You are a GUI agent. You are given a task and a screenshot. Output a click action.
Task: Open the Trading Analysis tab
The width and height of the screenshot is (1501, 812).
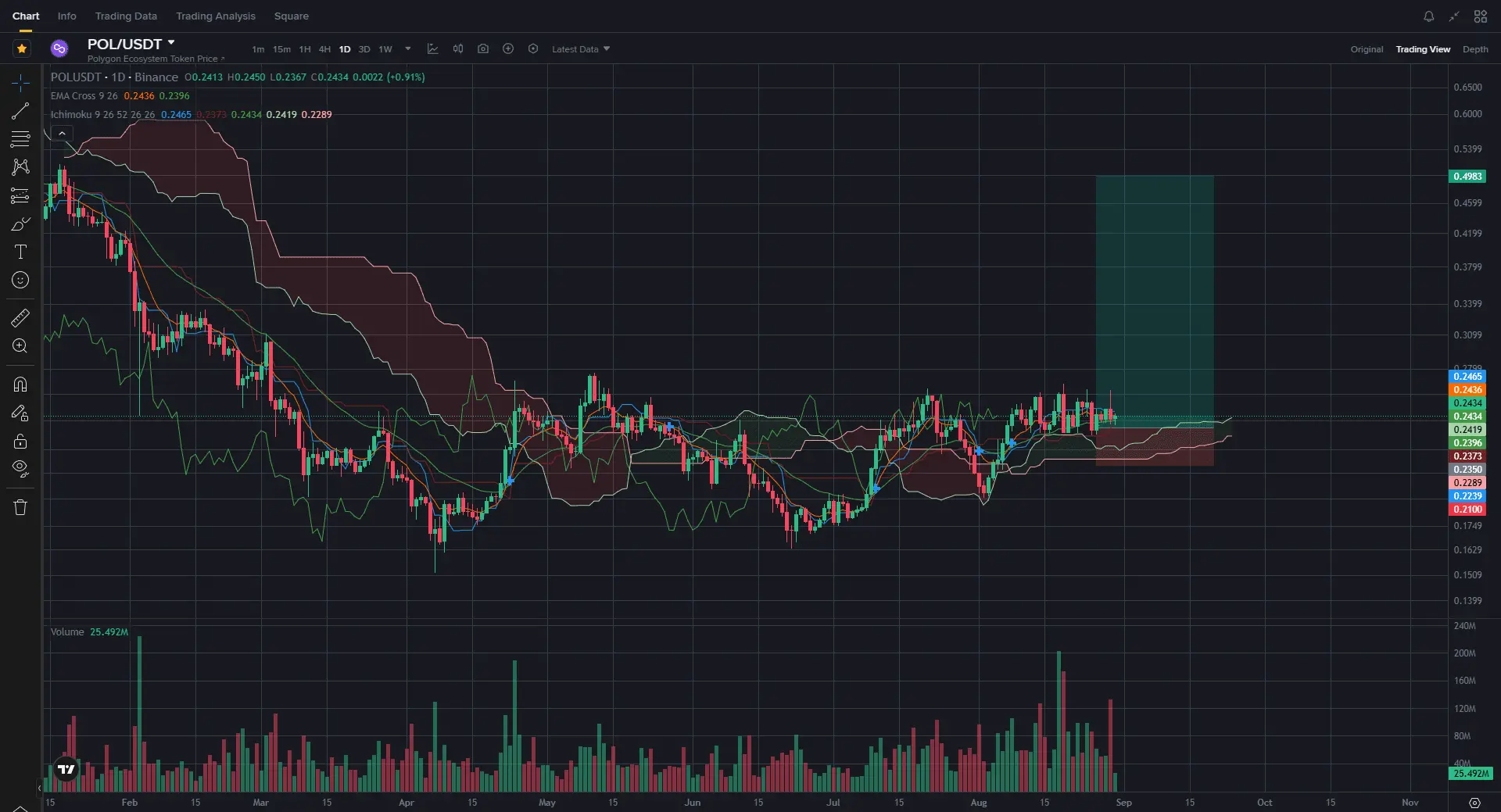click(216, 16)
